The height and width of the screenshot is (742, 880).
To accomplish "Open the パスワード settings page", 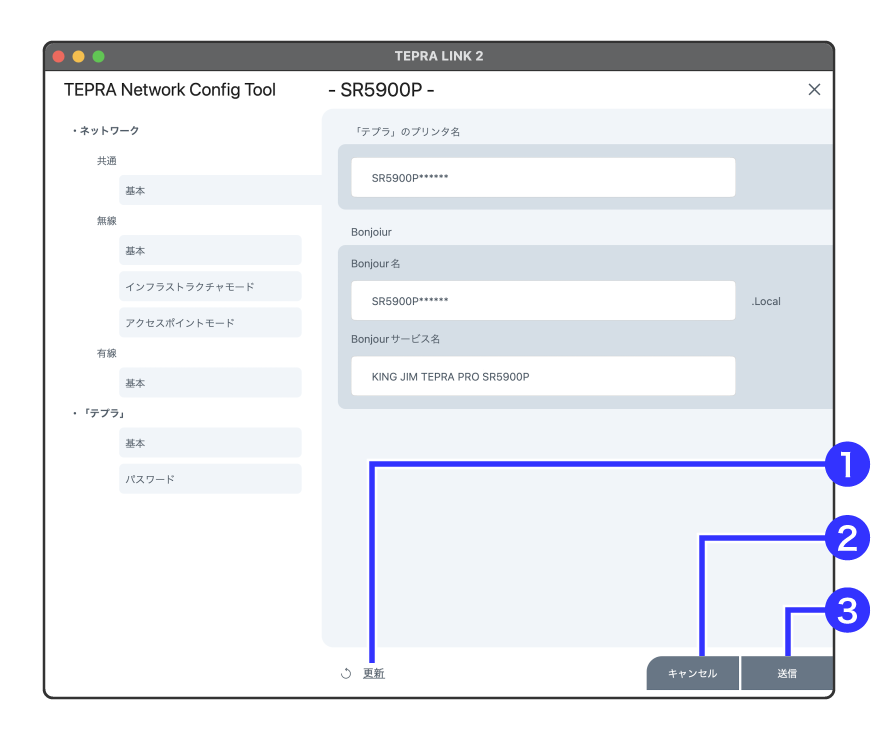I will pos(210,479).
